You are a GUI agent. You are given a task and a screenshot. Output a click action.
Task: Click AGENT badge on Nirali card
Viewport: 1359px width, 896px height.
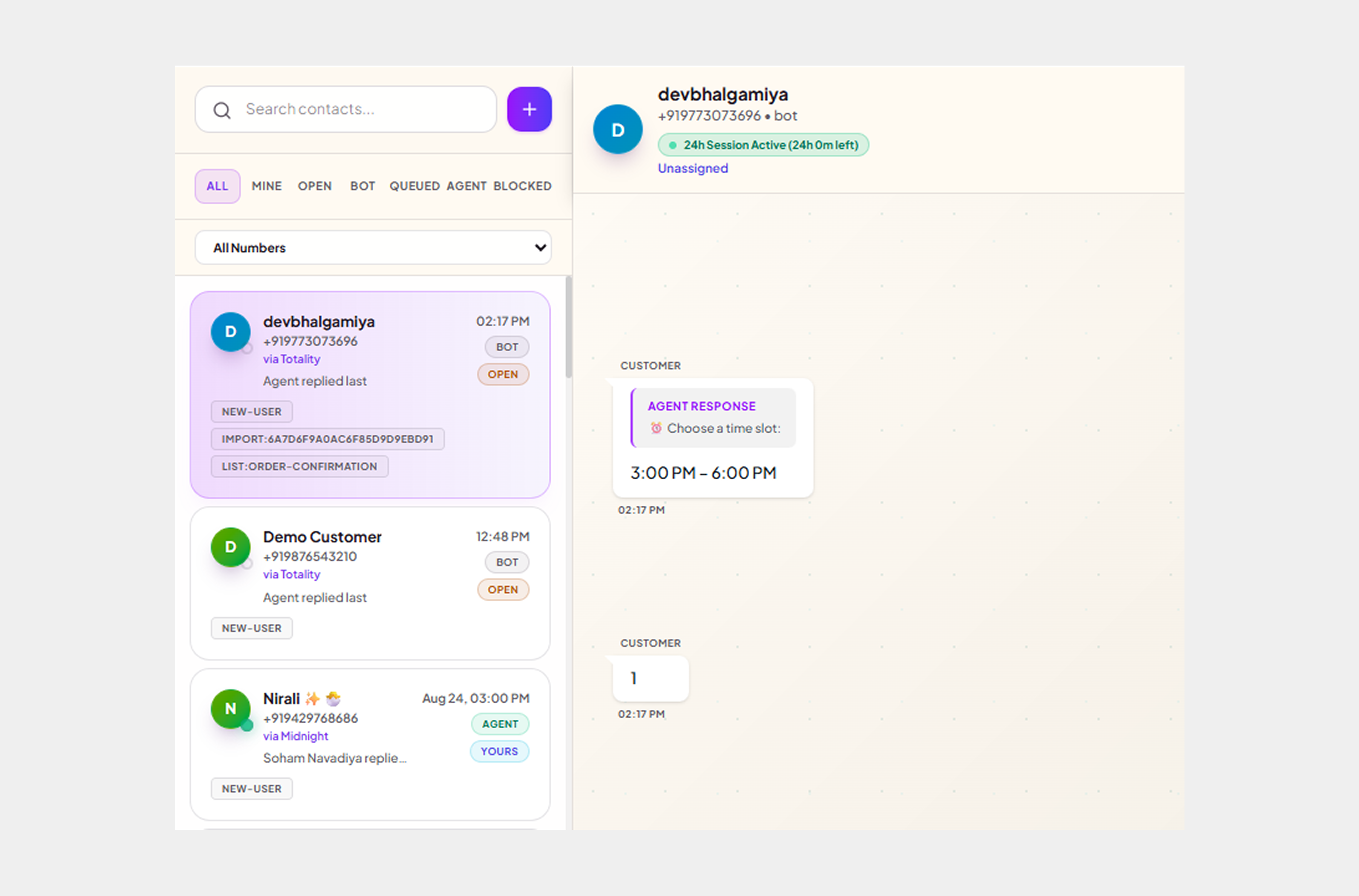pyautogui.click(x=500, y=724)
